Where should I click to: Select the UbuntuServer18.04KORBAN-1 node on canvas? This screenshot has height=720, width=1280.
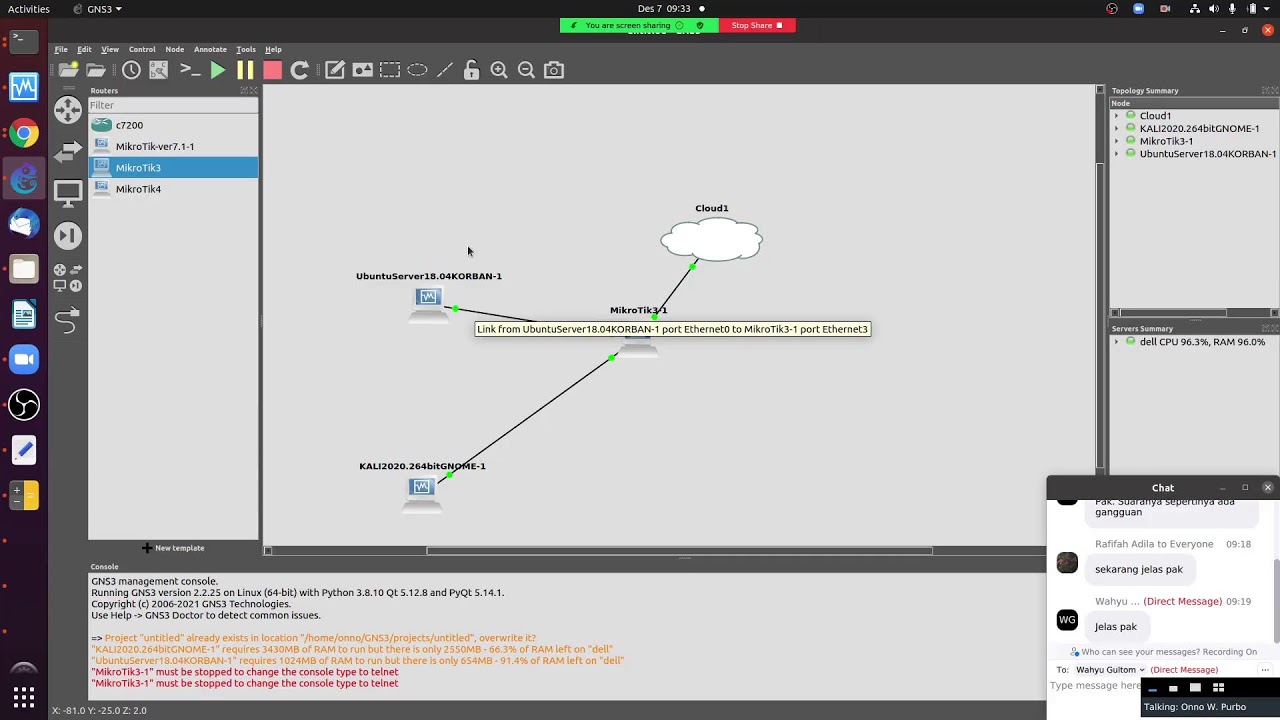pos(428,303)
